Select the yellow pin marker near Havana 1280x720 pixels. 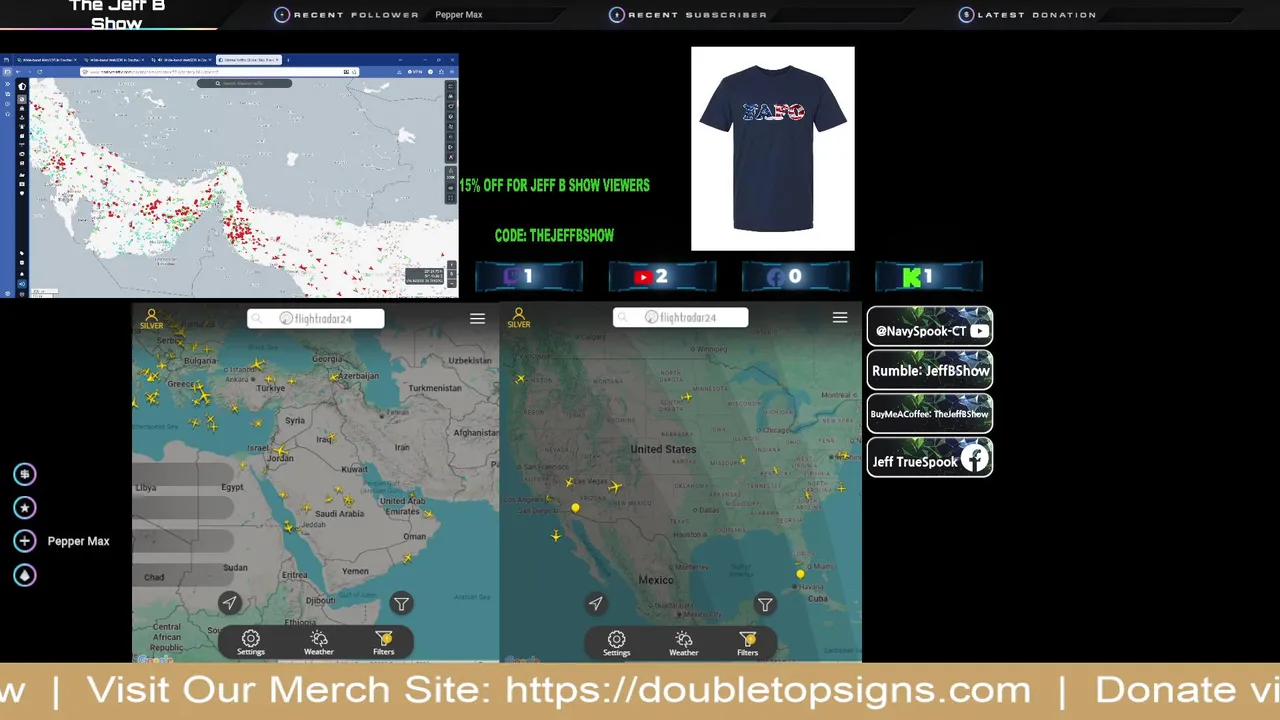(x=800, y=574)
